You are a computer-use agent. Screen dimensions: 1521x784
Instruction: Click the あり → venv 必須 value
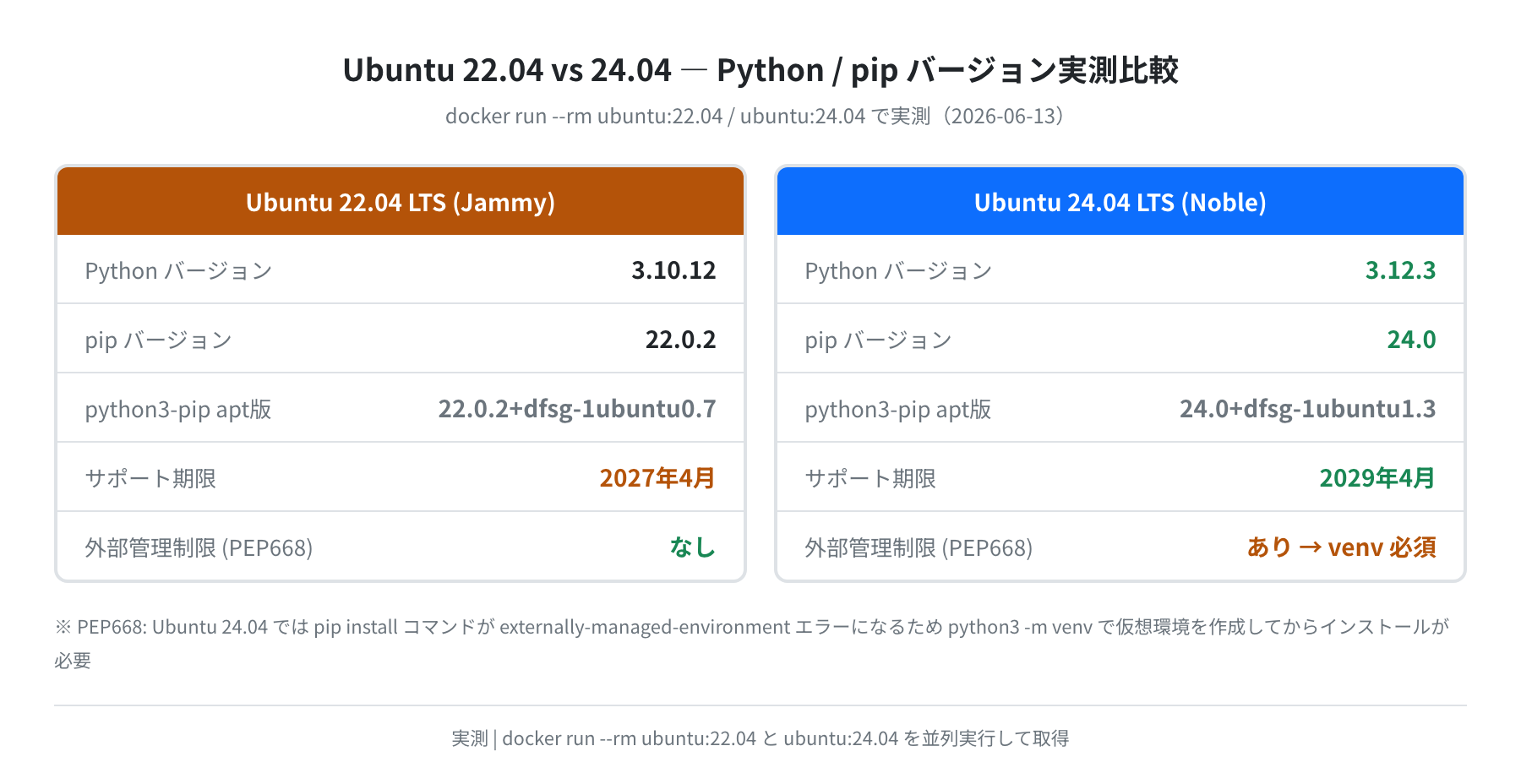pos(1342,547)
